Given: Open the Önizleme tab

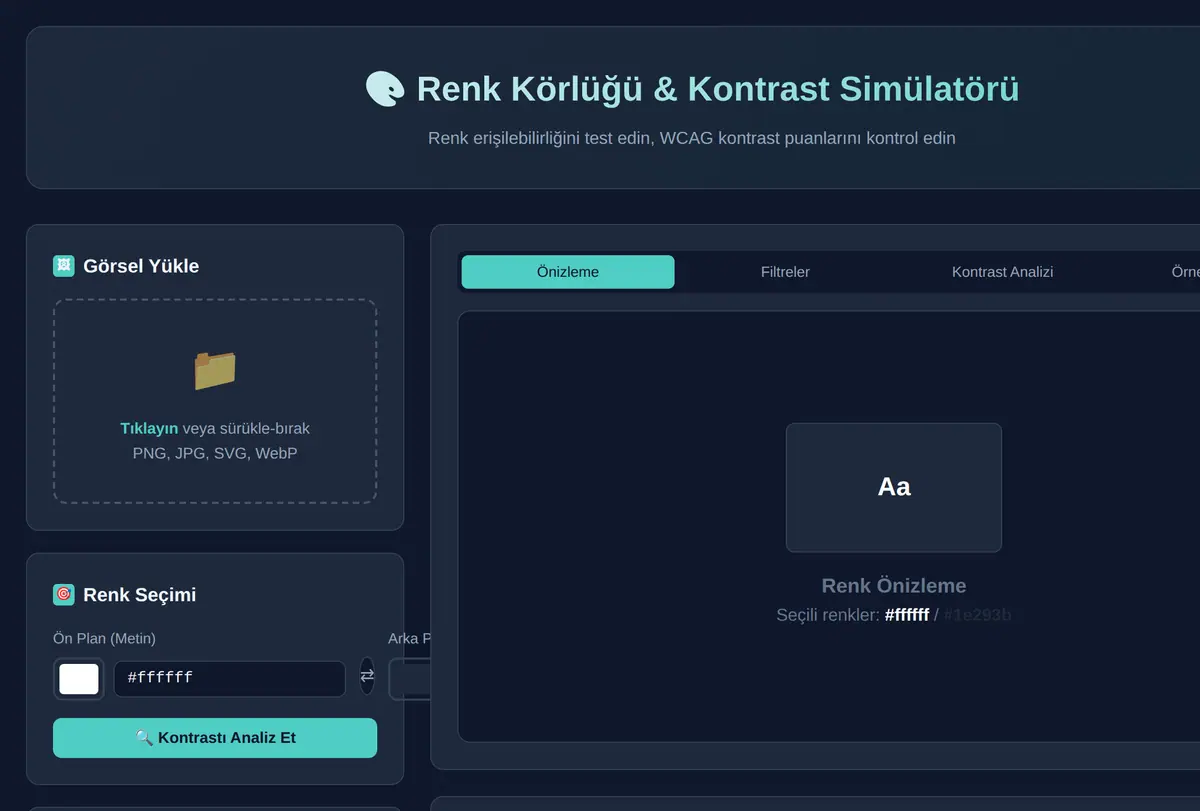Looking at the screenshot, I should (x=568, y=272).
